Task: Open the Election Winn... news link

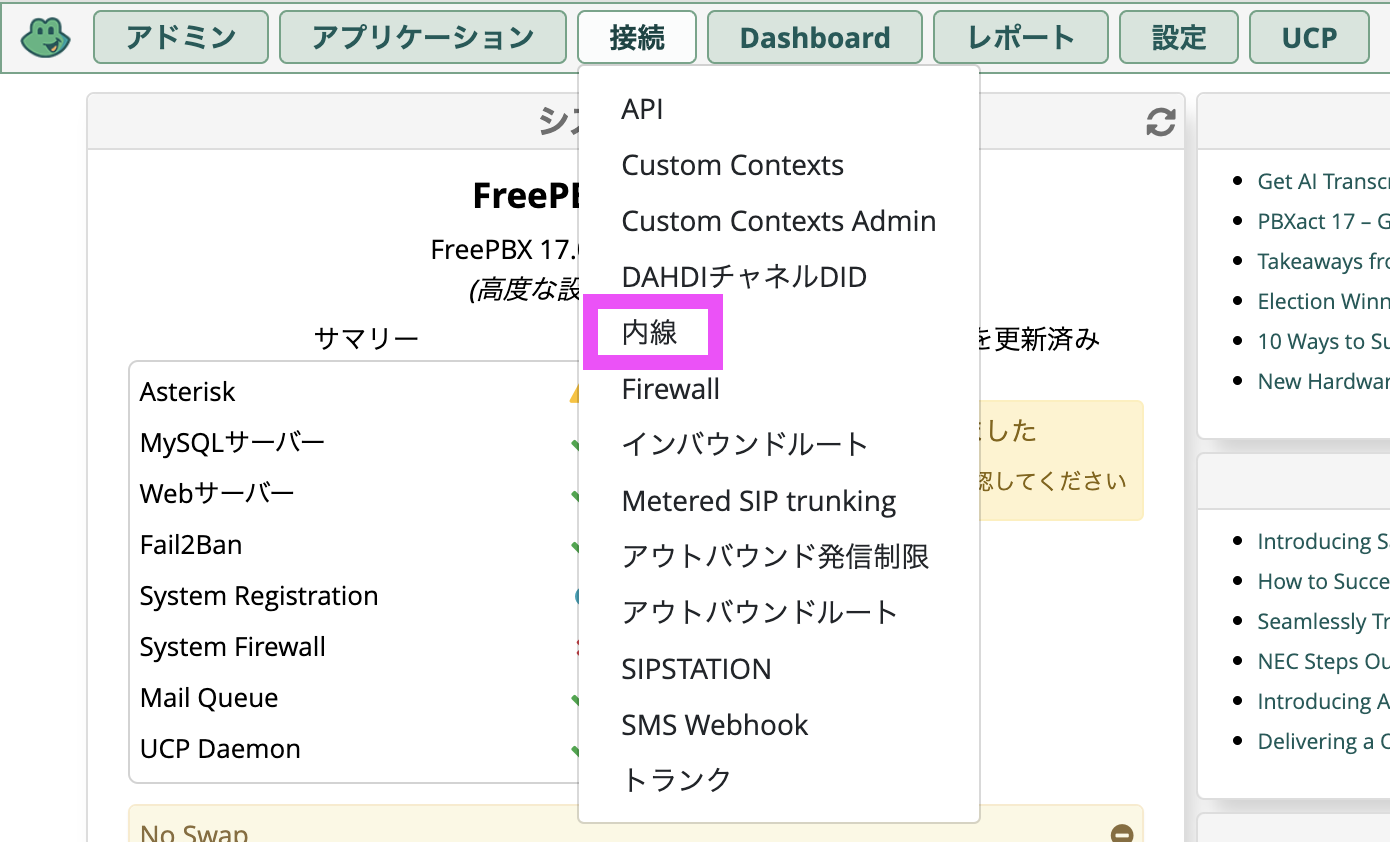Action: 1323,301
